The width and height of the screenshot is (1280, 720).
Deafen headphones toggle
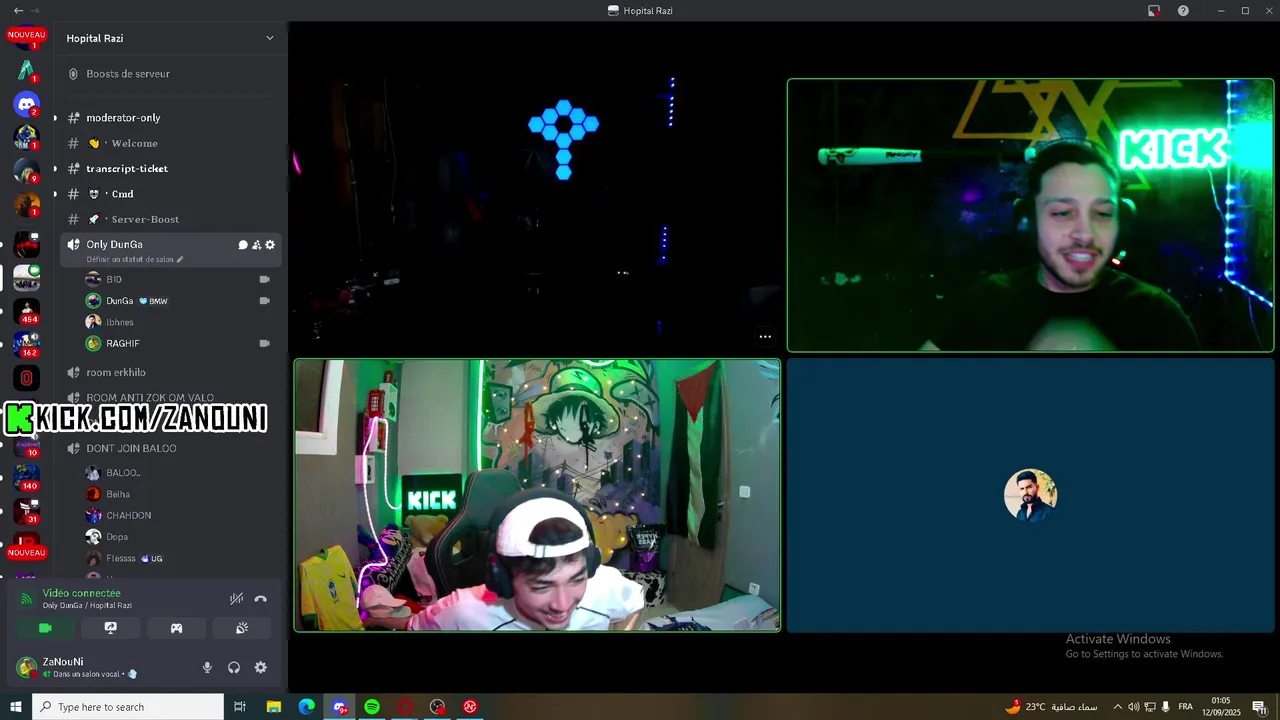[234, 668]
